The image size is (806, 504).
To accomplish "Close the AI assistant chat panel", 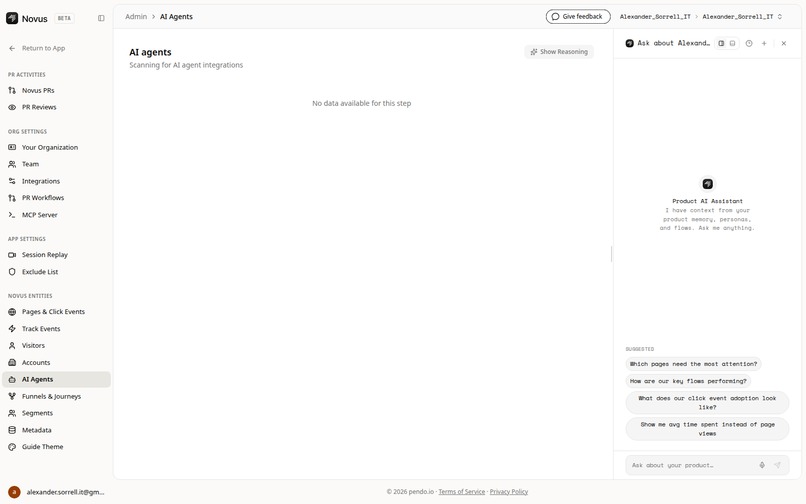I will [x=783, y=44].
